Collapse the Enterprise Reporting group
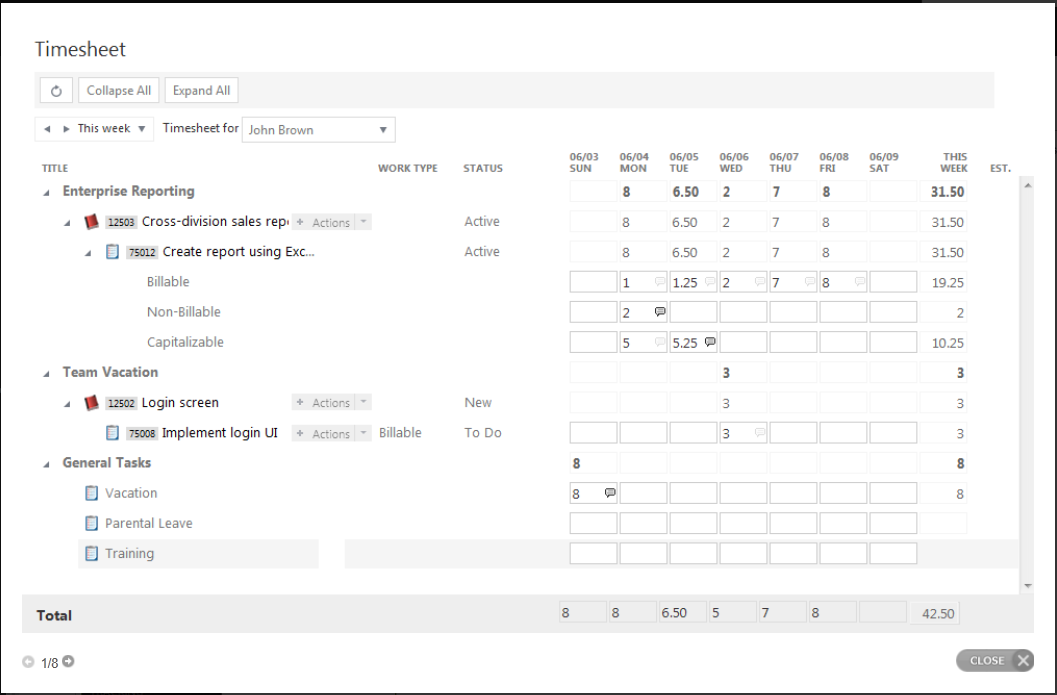Image resolution: width=1057 pixels, height=695 pixels. [47, 192]
